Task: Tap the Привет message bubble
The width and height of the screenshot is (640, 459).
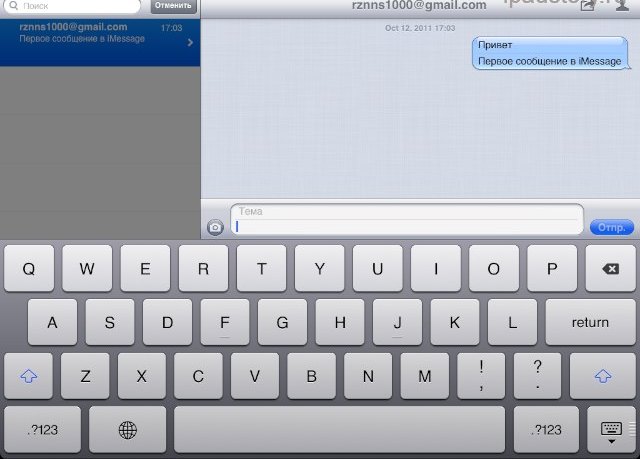Action: tap(550, 53)
